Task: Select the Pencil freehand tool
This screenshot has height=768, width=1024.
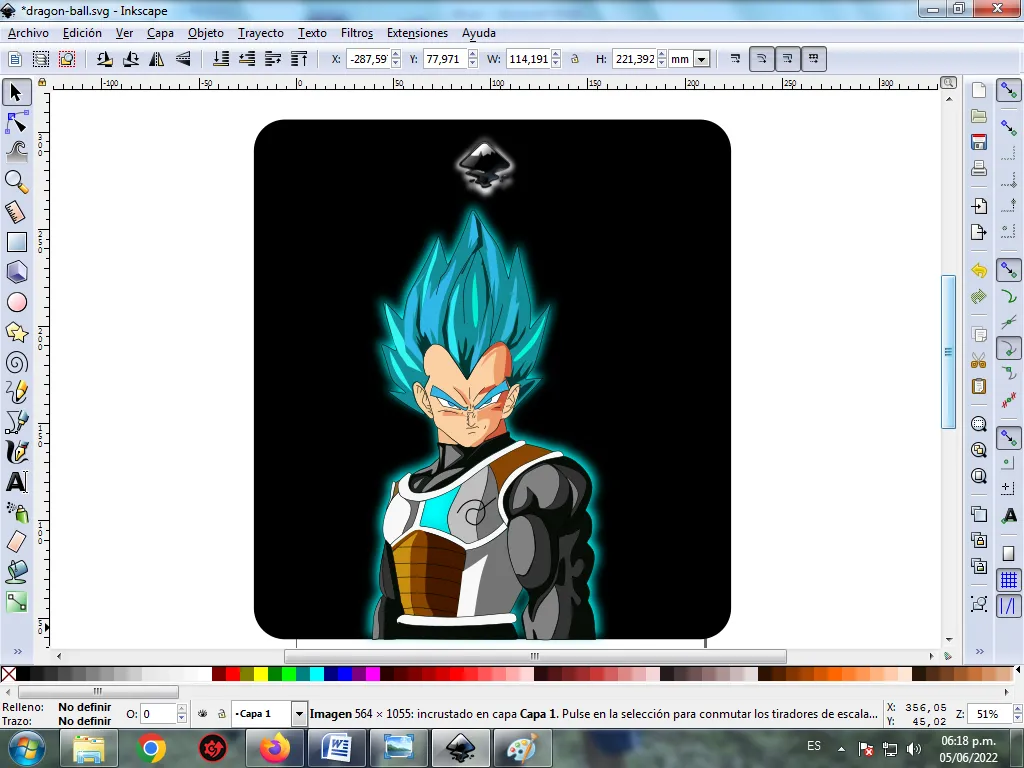Action: pos(16,392)
